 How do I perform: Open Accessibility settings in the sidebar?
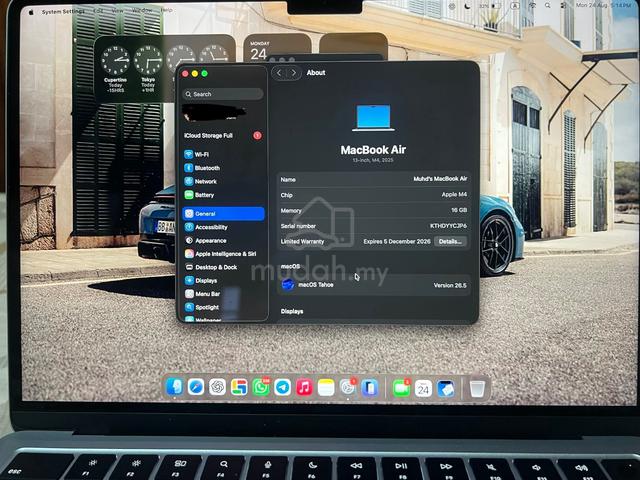(x=223, y=227)
